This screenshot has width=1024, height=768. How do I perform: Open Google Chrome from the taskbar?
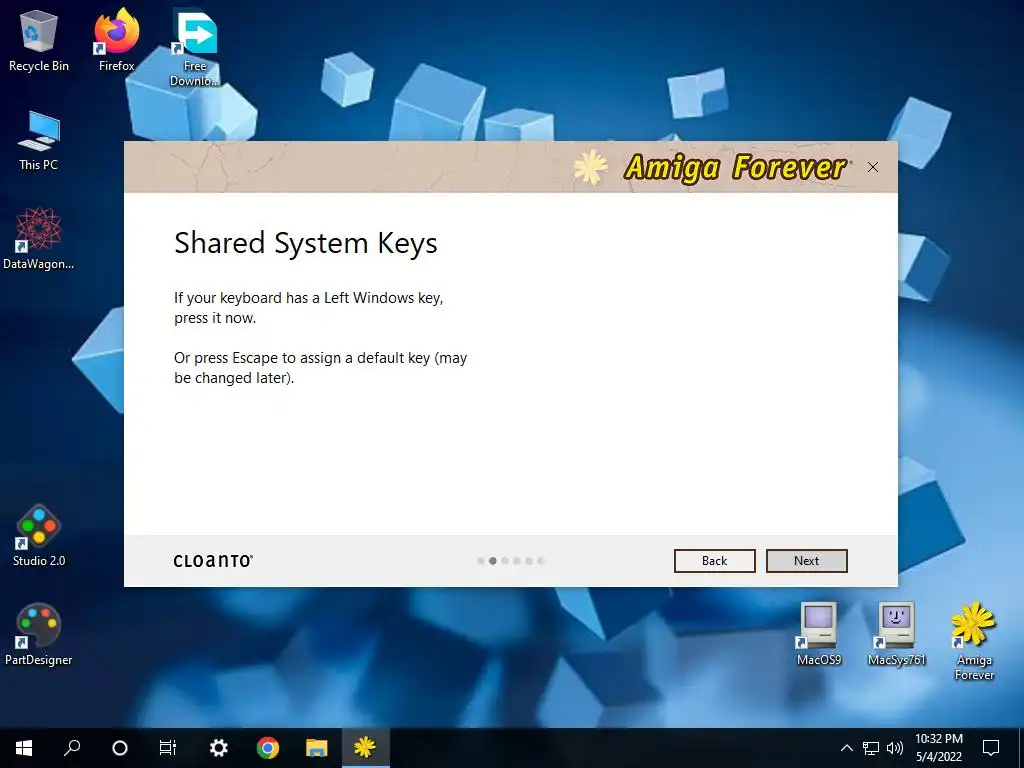coord(268,748)
